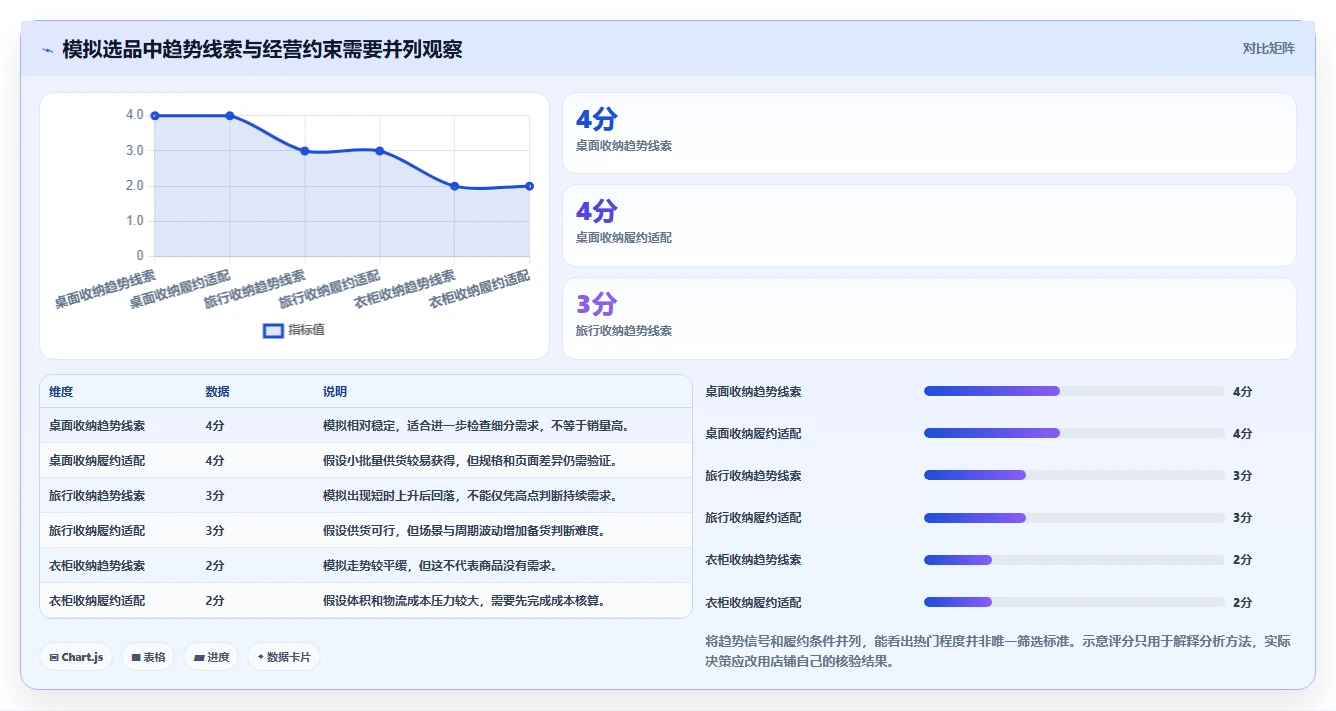The height and width of the screenshot is (711, 1336).
Task: Click the 3分 value in the 旅行收纳履约适配 table row
Action: (x=215, y=531)
